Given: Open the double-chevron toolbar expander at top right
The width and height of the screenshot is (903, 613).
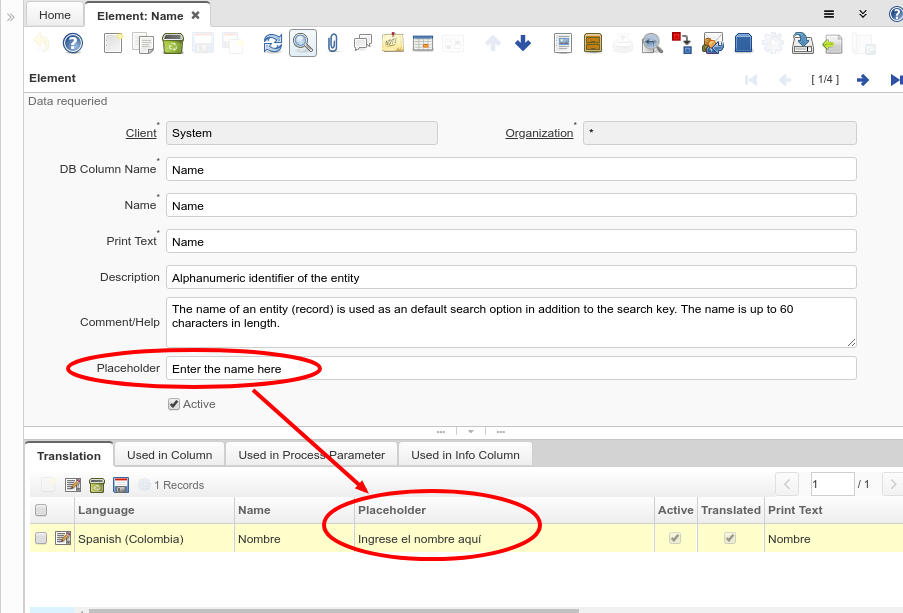Looking at the screenshot, I should [862, 14].
